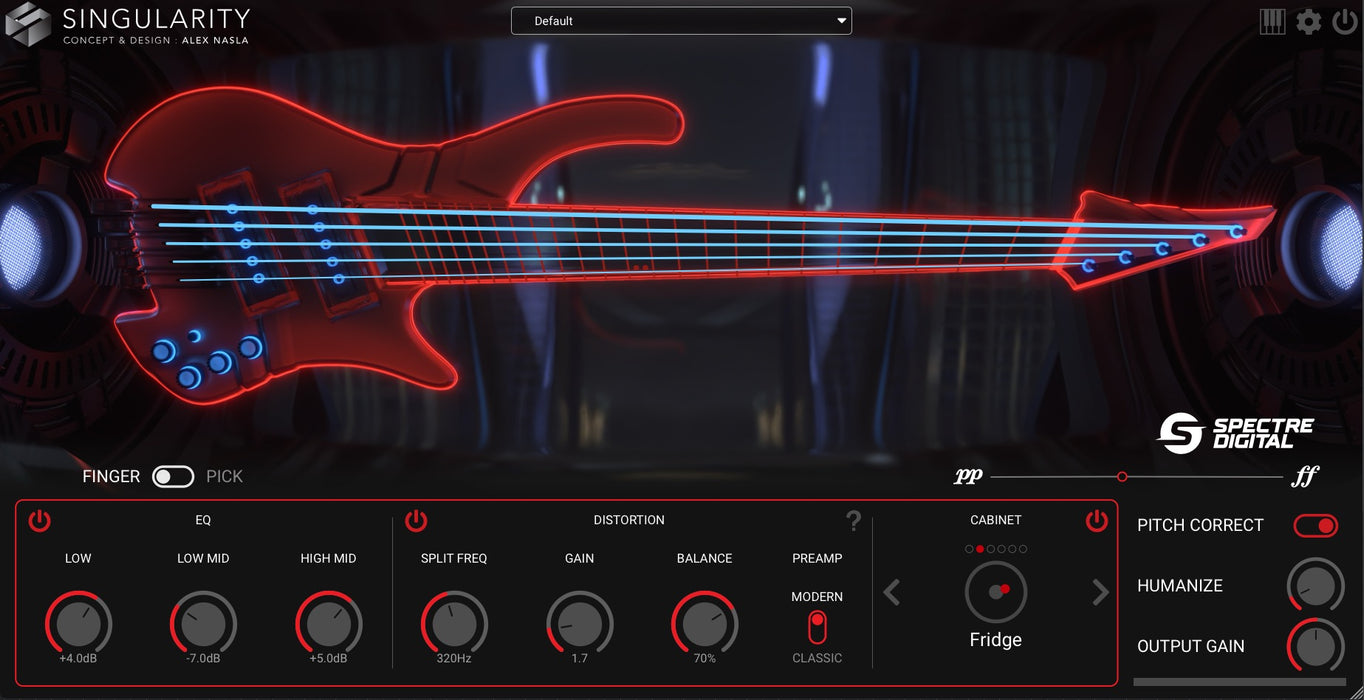
Task: Open the settings gear
Action: pos(1308,21)
